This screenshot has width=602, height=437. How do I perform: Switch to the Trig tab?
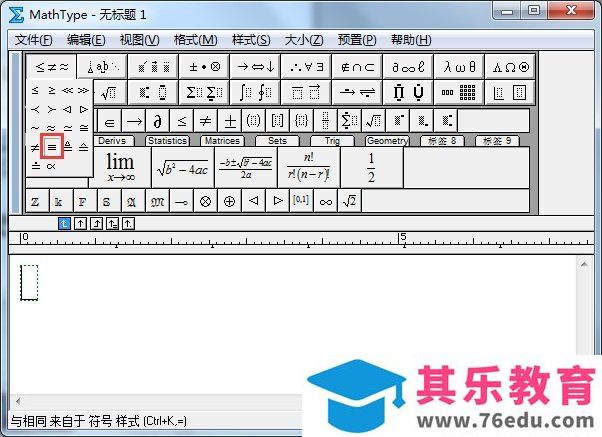pos(332,141)
